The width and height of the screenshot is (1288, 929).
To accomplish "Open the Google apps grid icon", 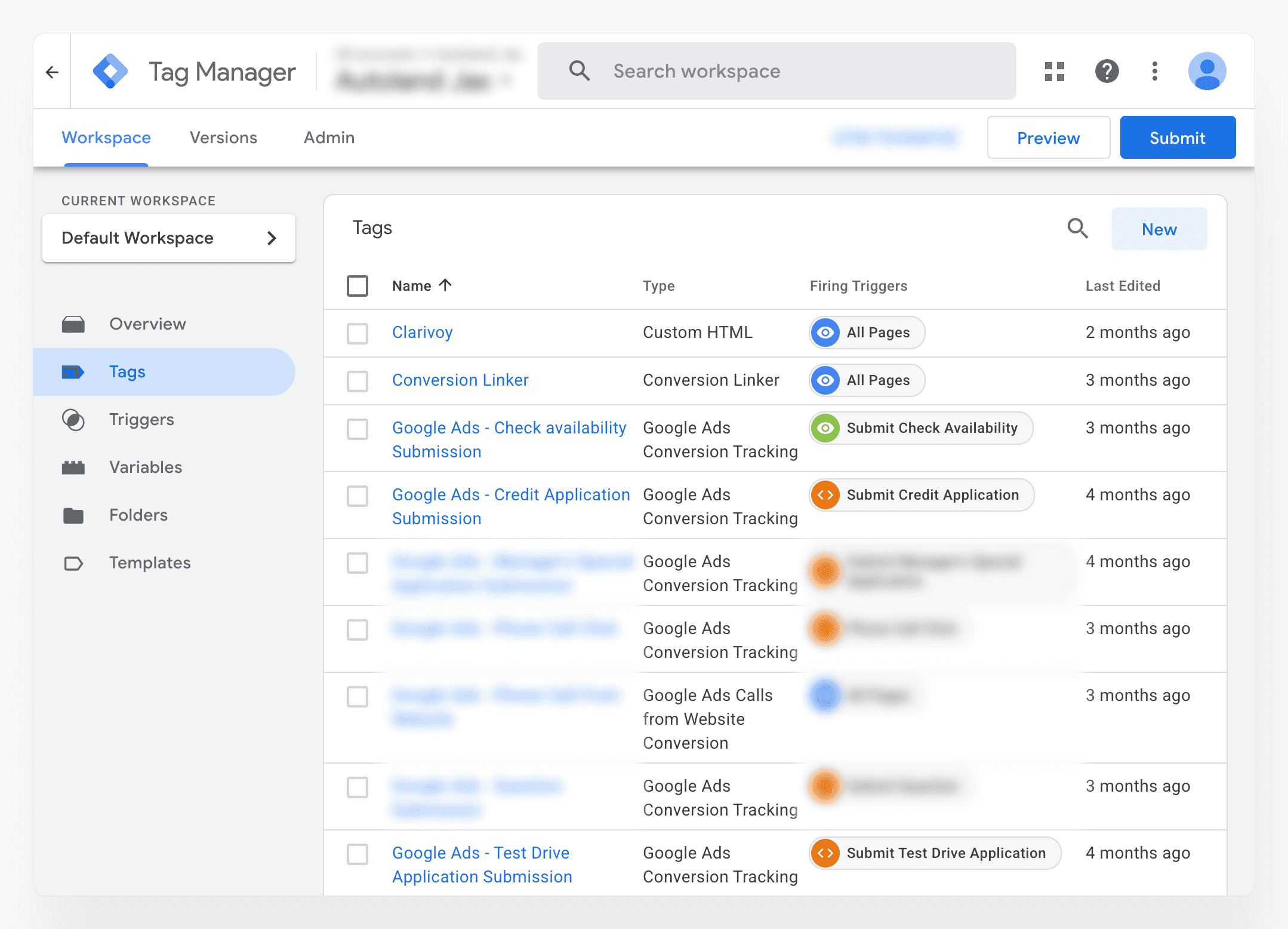I will pos(1054,71).
